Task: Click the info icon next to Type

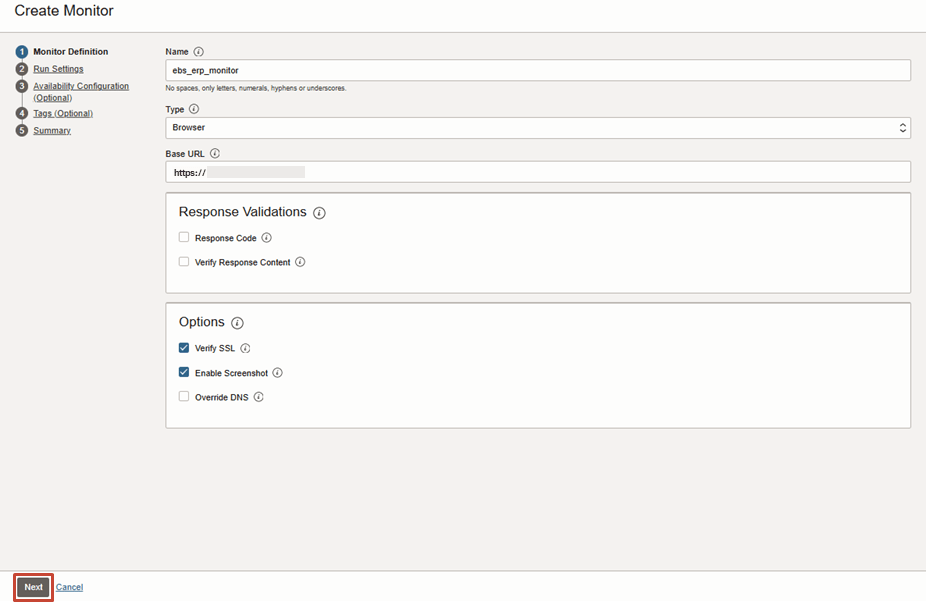Action: coord(194,109)
